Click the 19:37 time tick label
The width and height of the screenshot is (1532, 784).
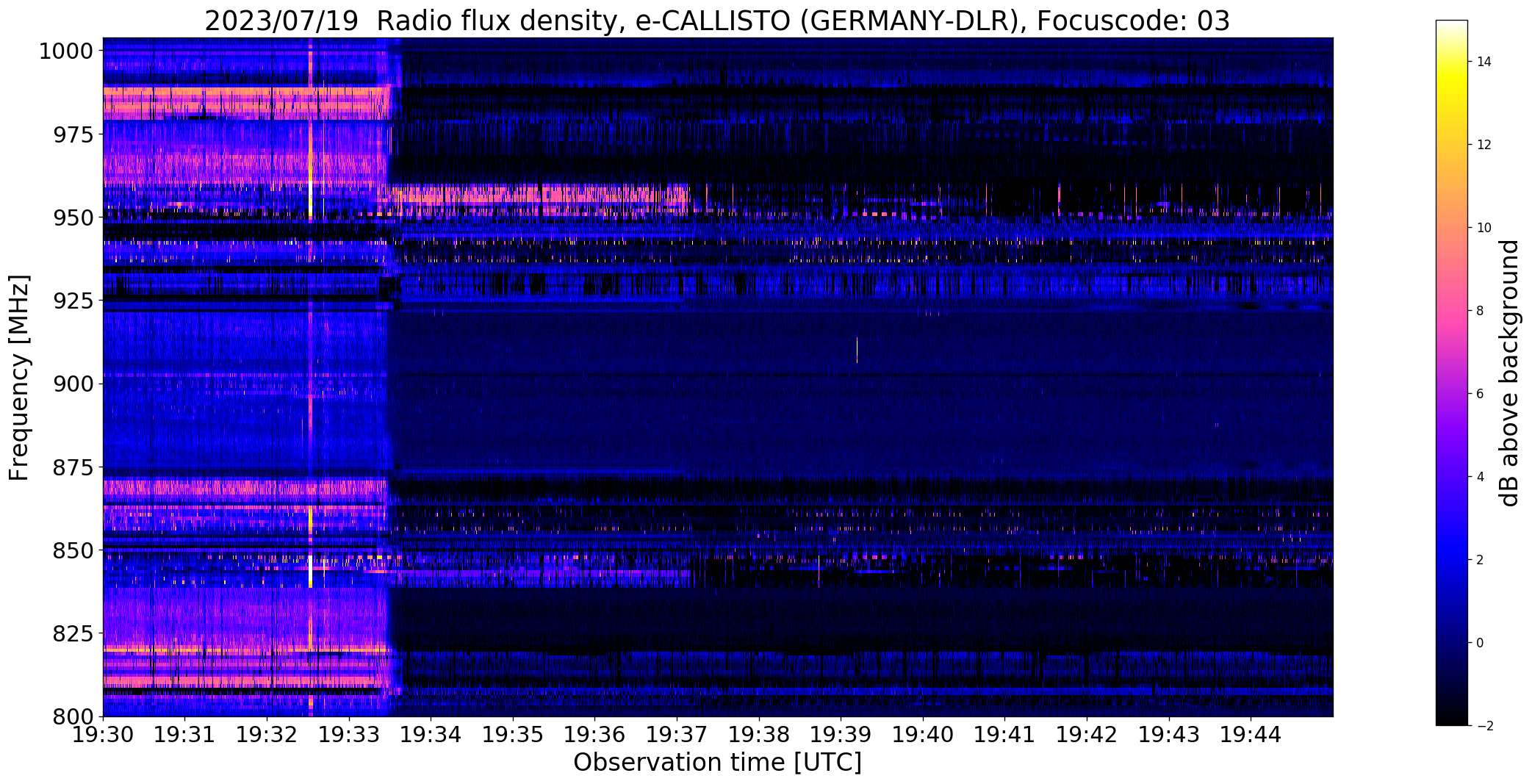tap(677, 734)
